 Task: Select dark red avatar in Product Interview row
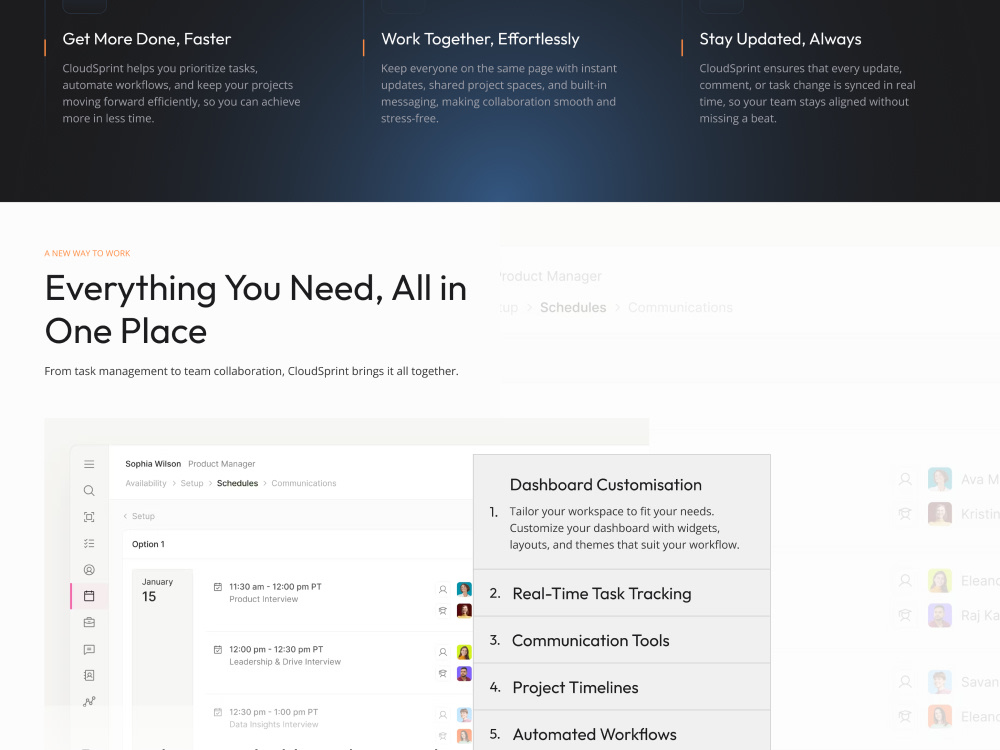pos(464,611)
